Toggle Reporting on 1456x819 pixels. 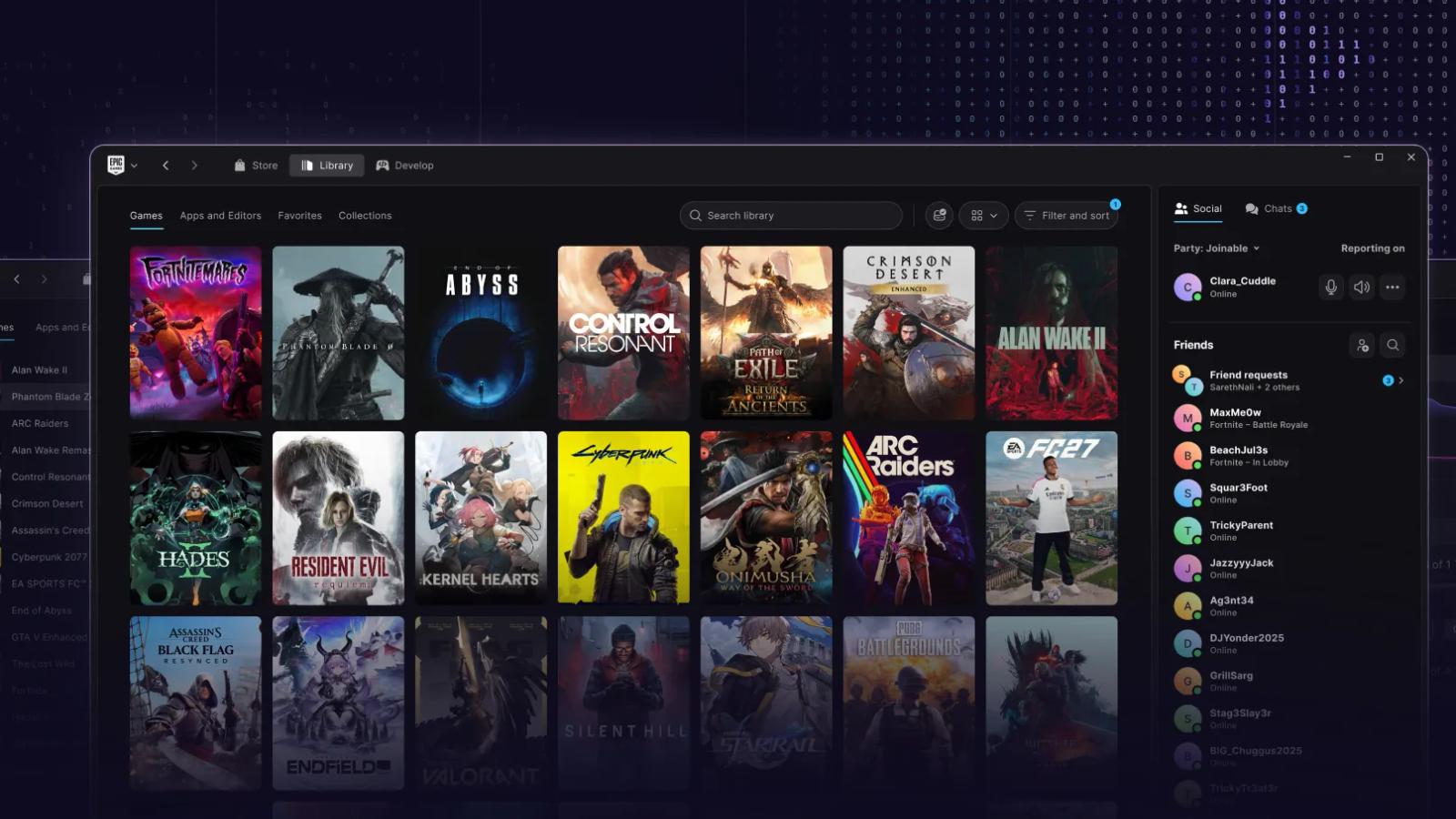[1372, 248]
